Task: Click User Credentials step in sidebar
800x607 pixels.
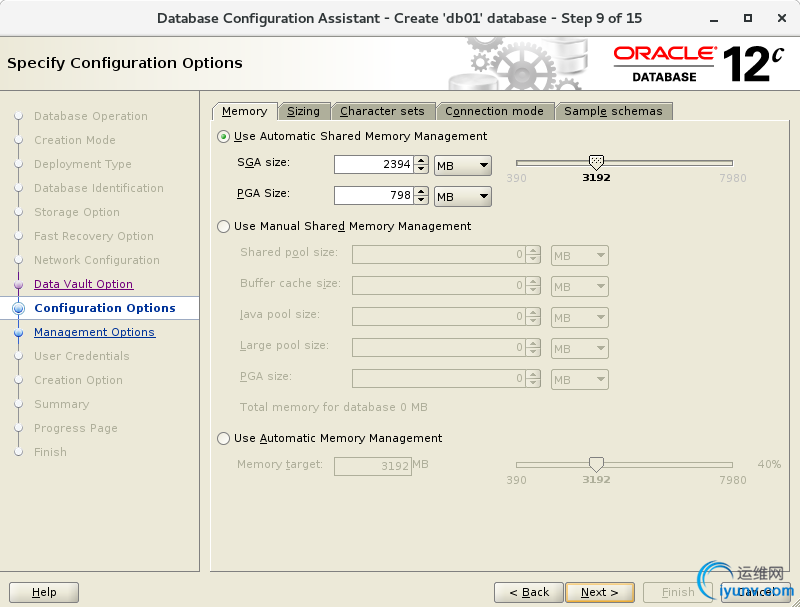Action: click(x=82, y=356)
